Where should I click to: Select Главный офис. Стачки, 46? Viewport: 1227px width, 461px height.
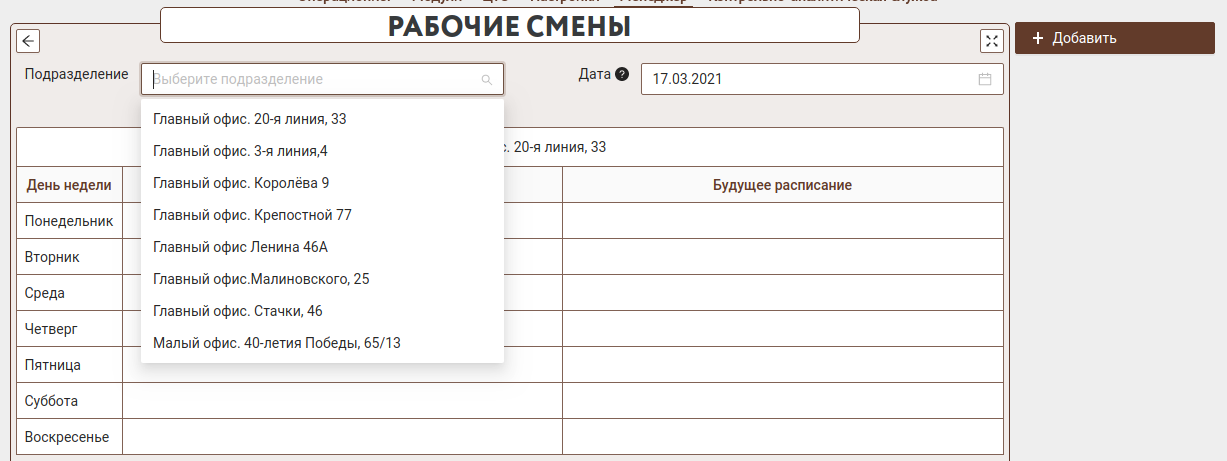click(238, 311)
